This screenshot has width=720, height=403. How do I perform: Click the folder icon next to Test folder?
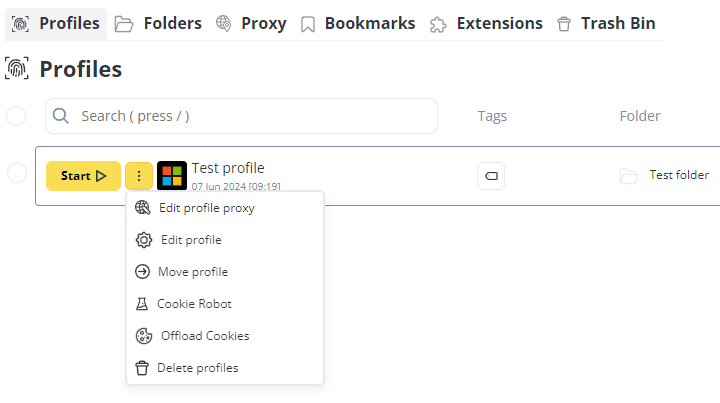(x=629, y=176)
